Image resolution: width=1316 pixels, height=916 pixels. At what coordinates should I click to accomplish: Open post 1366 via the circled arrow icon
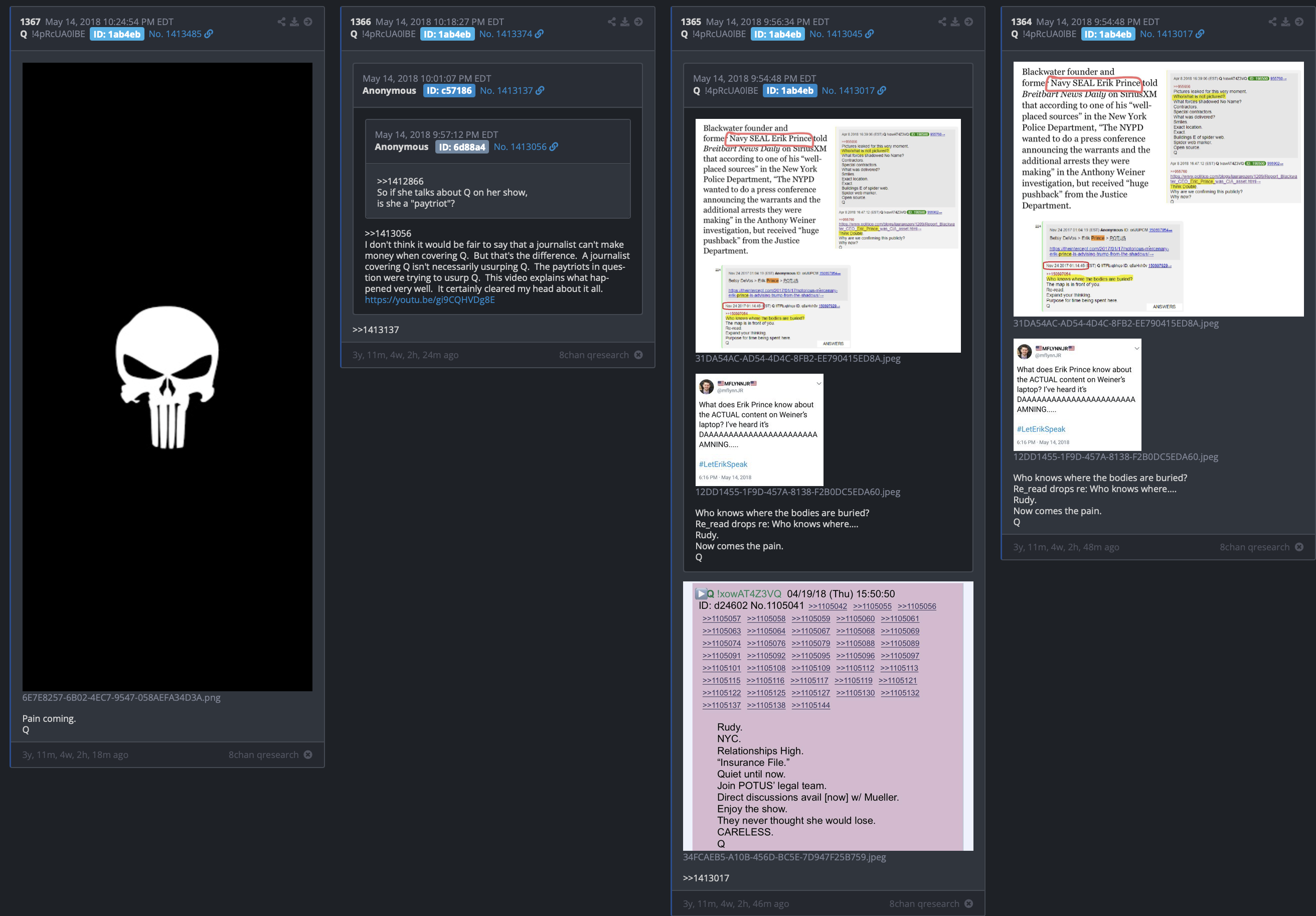pyautogui.click(x=638, y=22)
